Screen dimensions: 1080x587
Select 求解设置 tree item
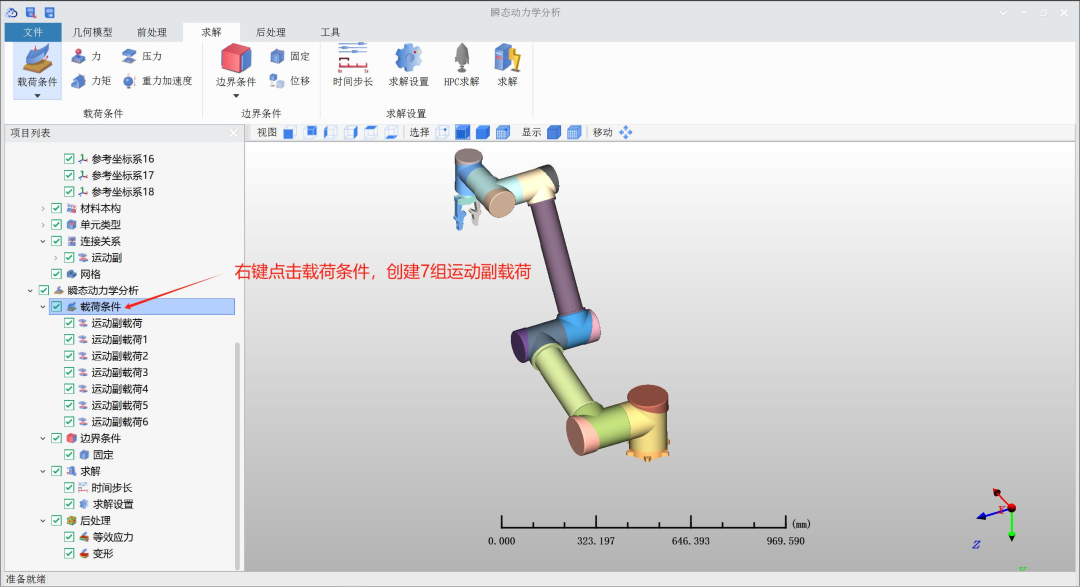tap(113, 504)
